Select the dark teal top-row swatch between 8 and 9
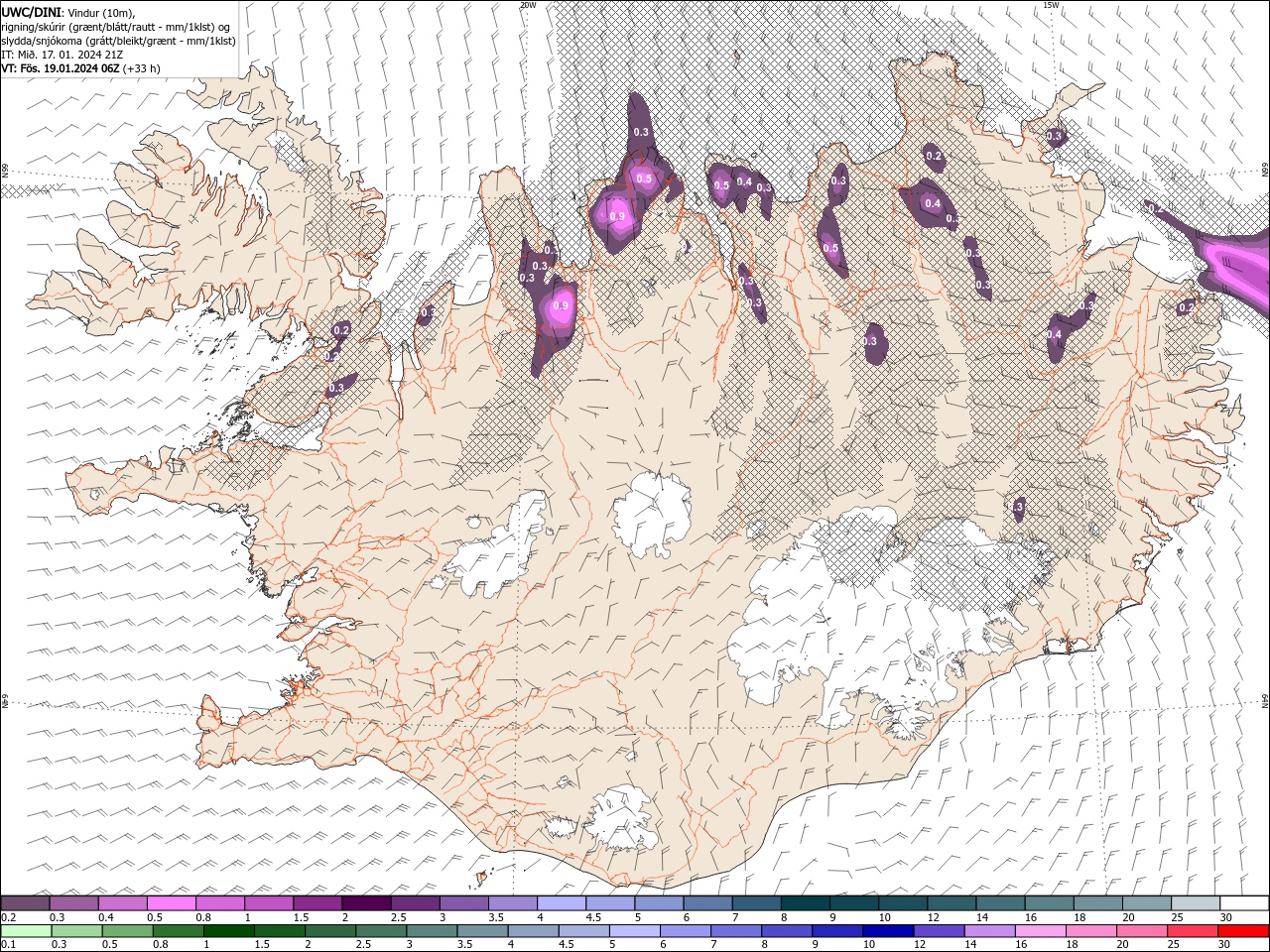1270x952 pixels. (x=806, y=903)
